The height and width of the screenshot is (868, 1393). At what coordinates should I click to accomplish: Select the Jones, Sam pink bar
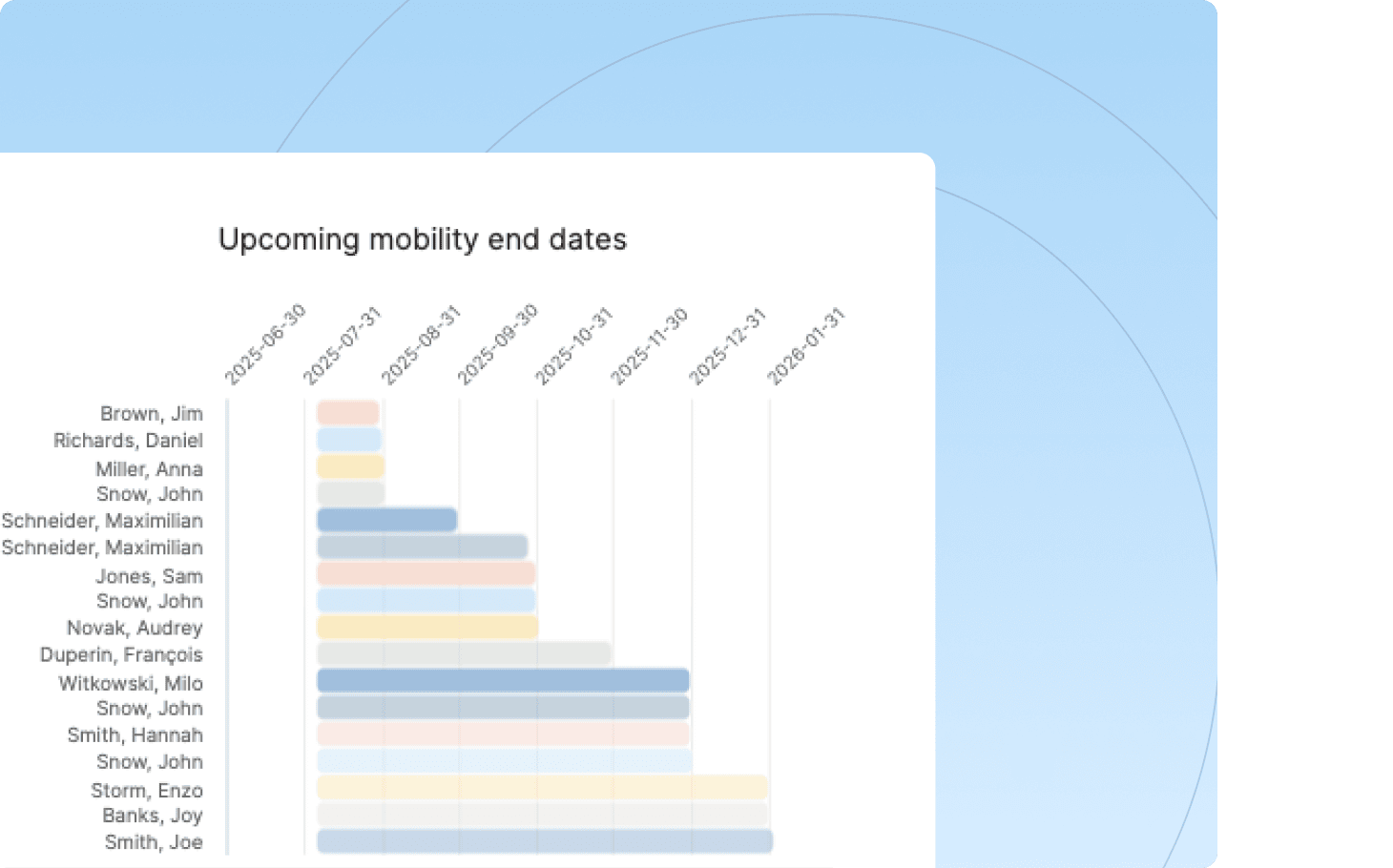(426, 573)
